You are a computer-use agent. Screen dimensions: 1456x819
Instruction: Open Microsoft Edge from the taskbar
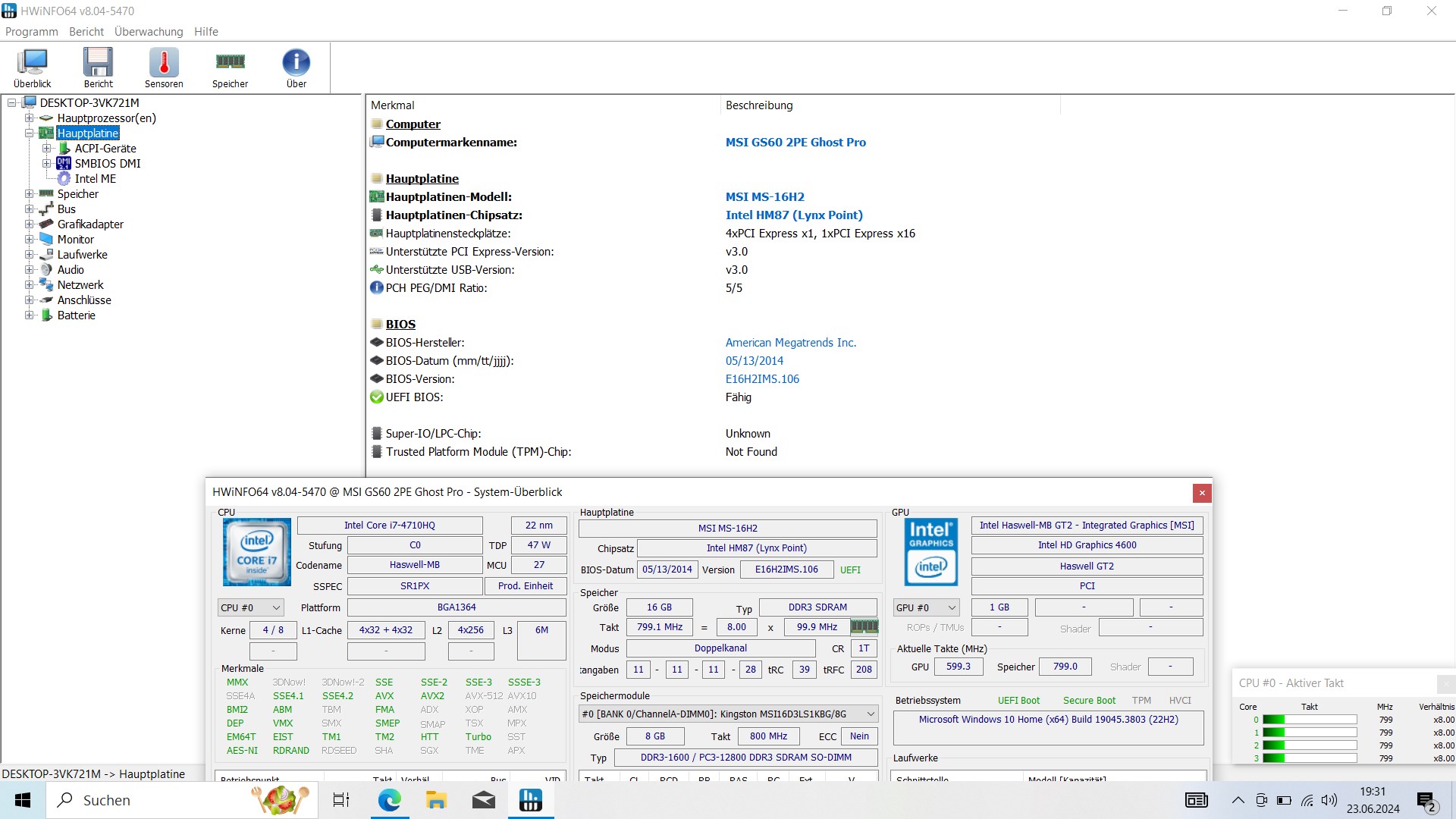tap(389, 800)
